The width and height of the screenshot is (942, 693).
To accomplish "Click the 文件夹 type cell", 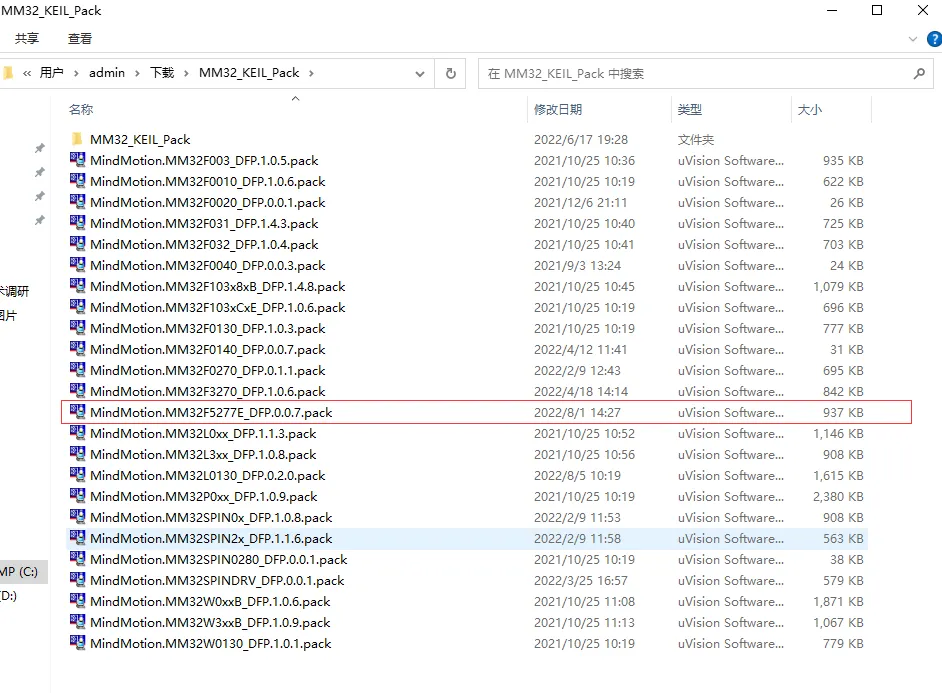I will coord(696,139).
